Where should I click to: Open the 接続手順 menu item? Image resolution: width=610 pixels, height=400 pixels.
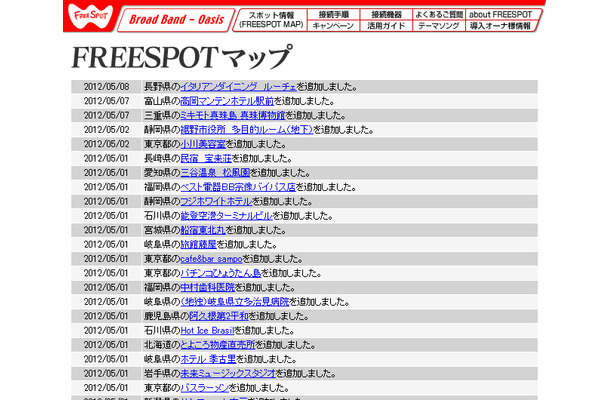click(x=334, y=14)
